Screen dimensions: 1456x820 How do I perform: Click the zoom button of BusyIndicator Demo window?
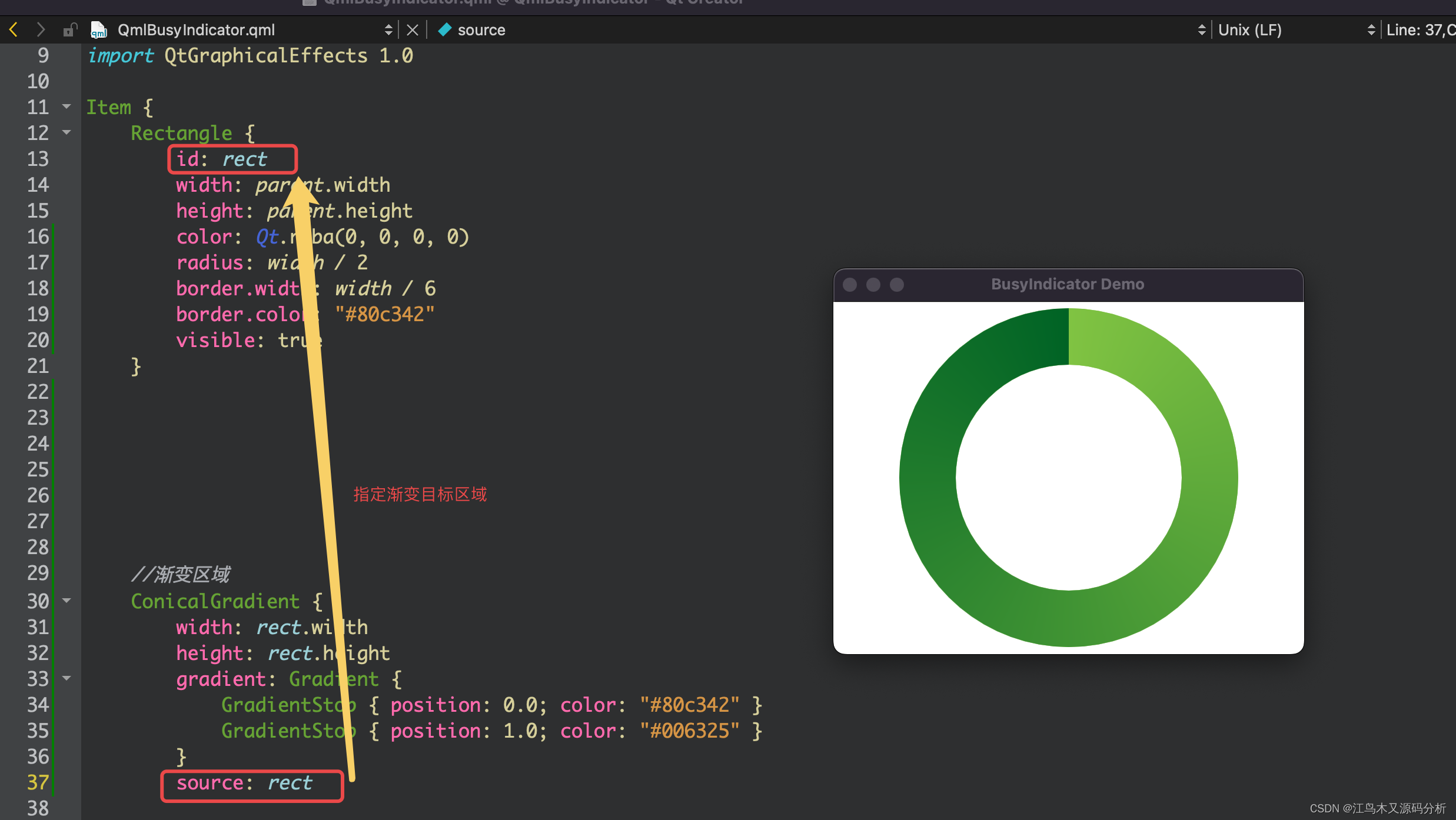tap(897, 285)
